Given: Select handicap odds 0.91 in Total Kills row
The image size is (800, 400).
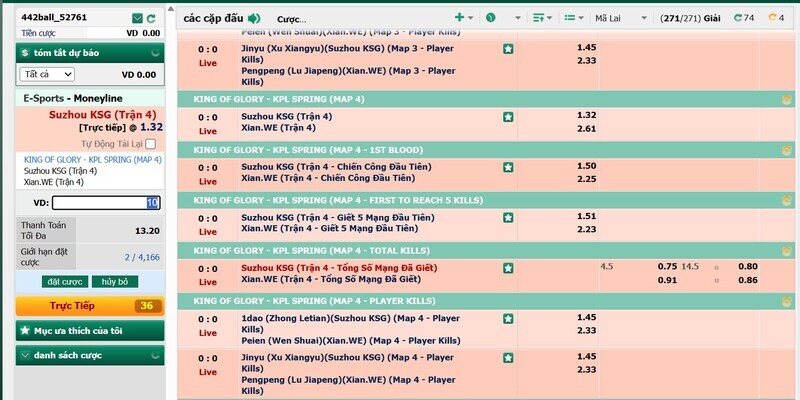Looking at the screenshot, I should pos(667,280).
